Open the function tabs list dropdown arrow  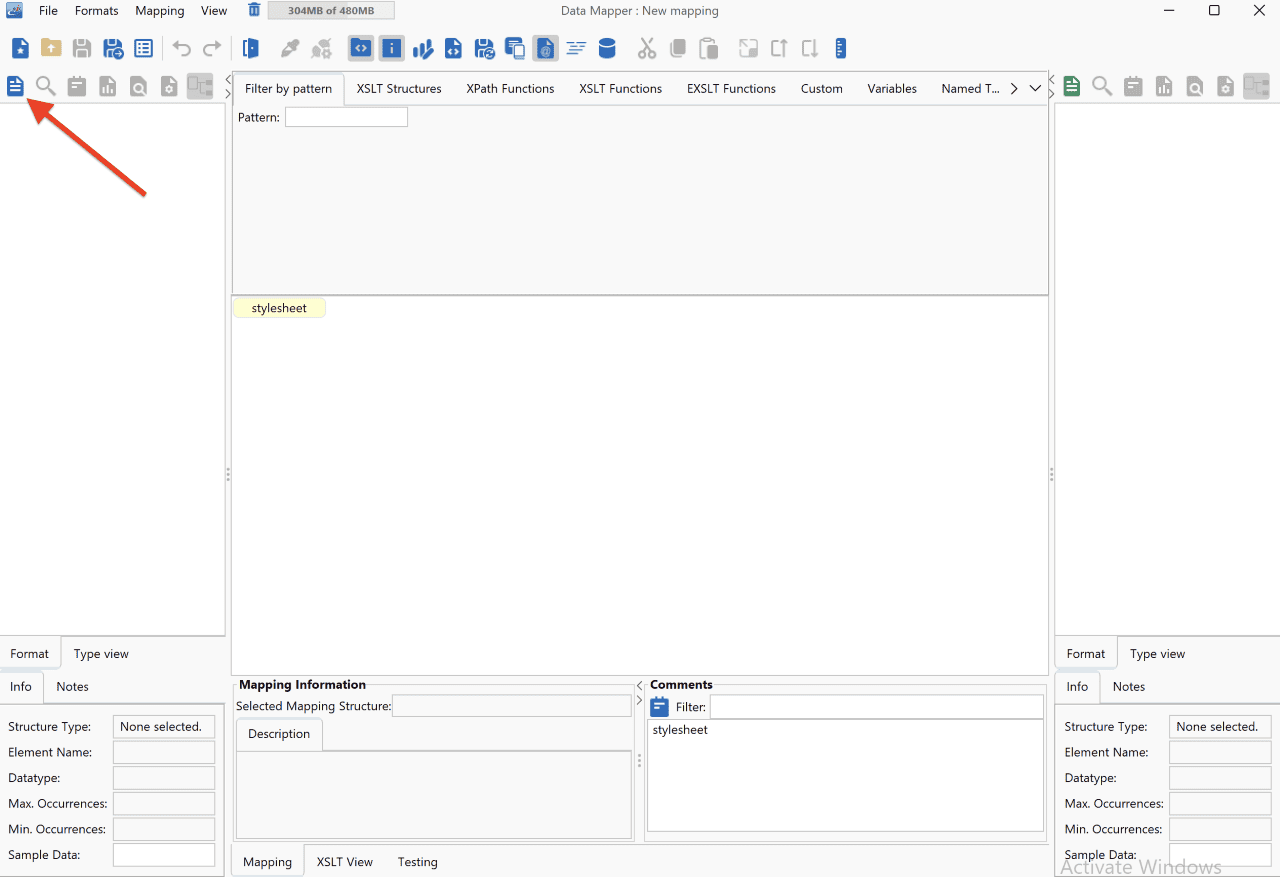pos(1035,88)
